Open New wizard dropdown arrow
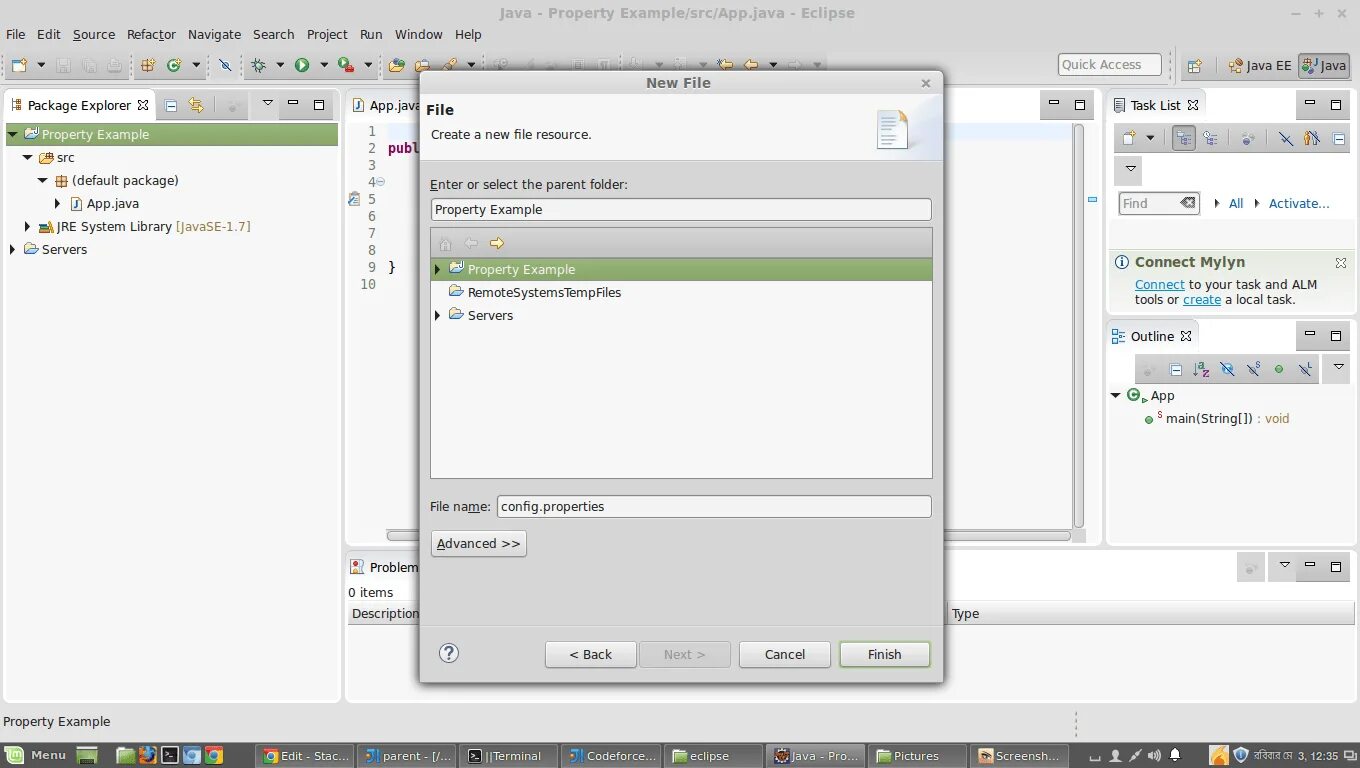 tap(41, 65)
